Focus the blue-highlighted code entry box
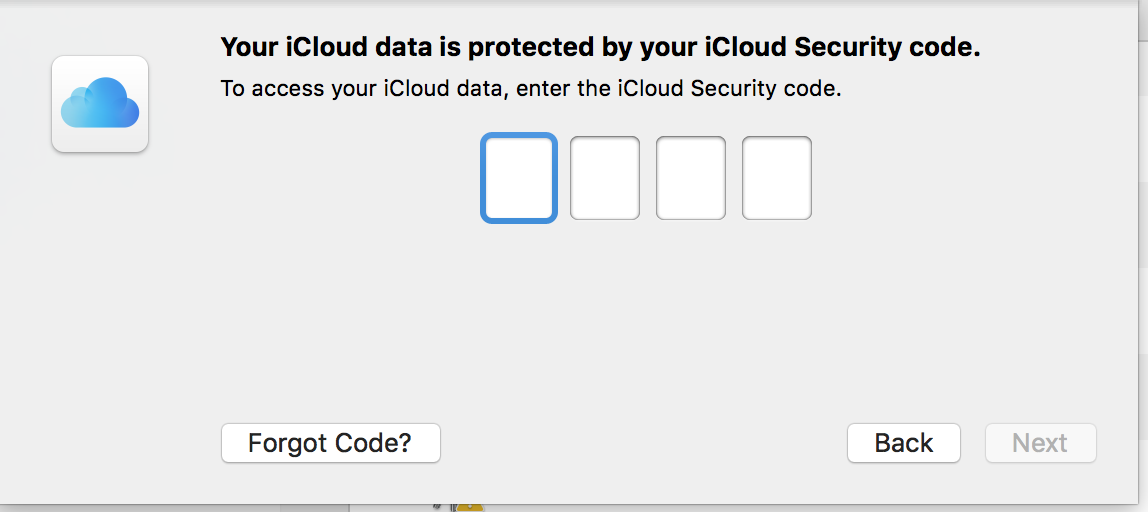Screen dimensions: 1148x512 coord(518,178)
